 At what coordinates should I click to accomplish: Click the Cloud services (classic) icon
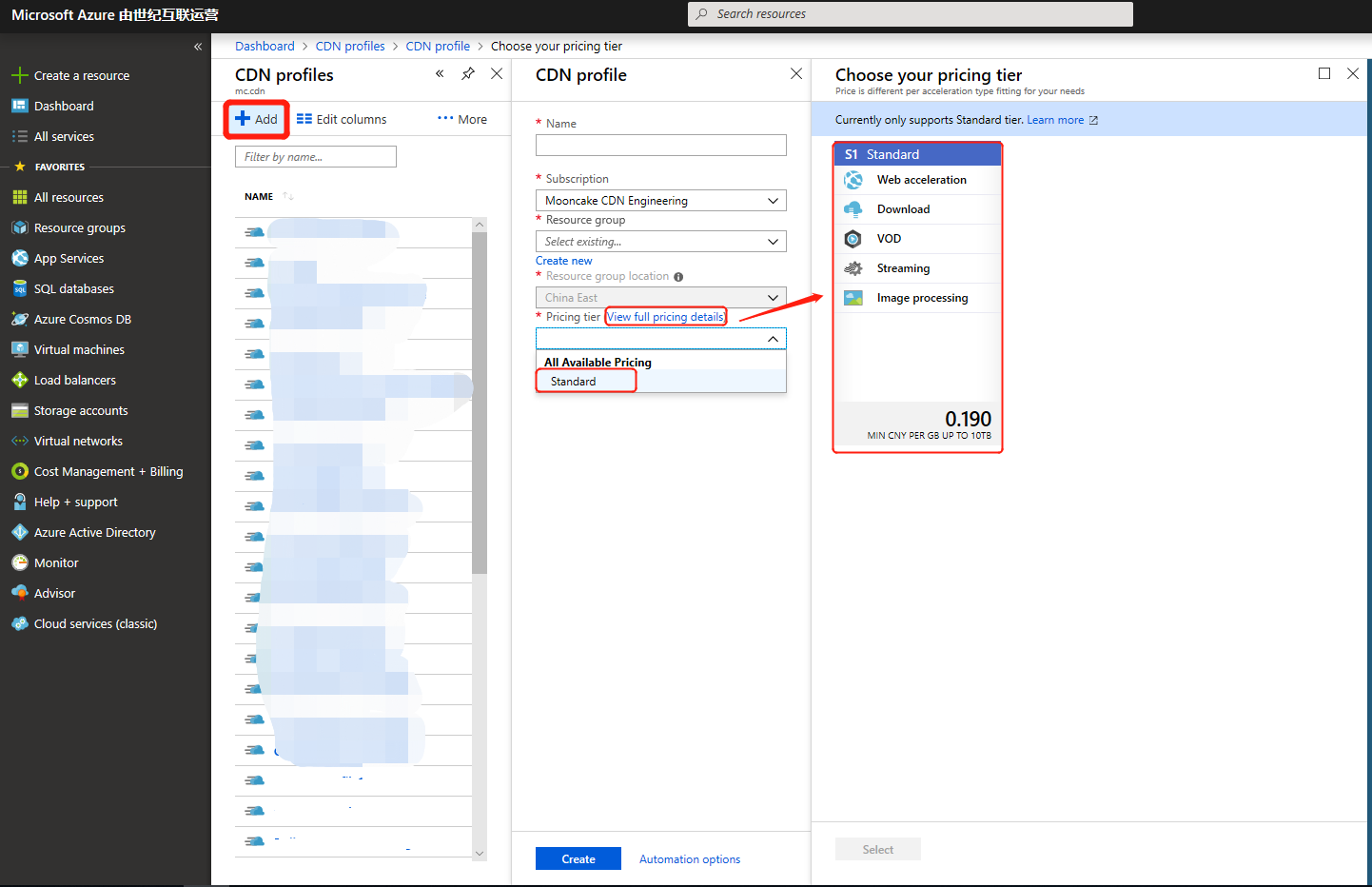click(19, 623)
